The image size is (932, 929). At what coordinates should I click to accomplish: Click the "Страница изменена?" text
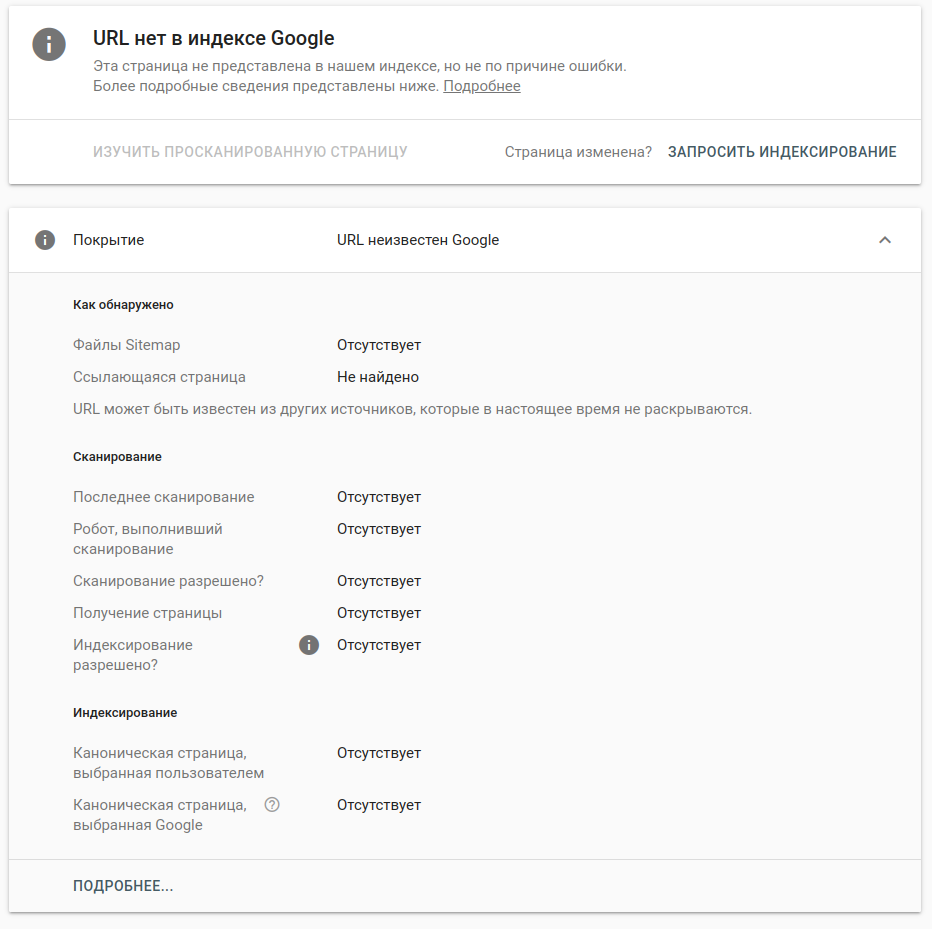click(x=578, y=152)
